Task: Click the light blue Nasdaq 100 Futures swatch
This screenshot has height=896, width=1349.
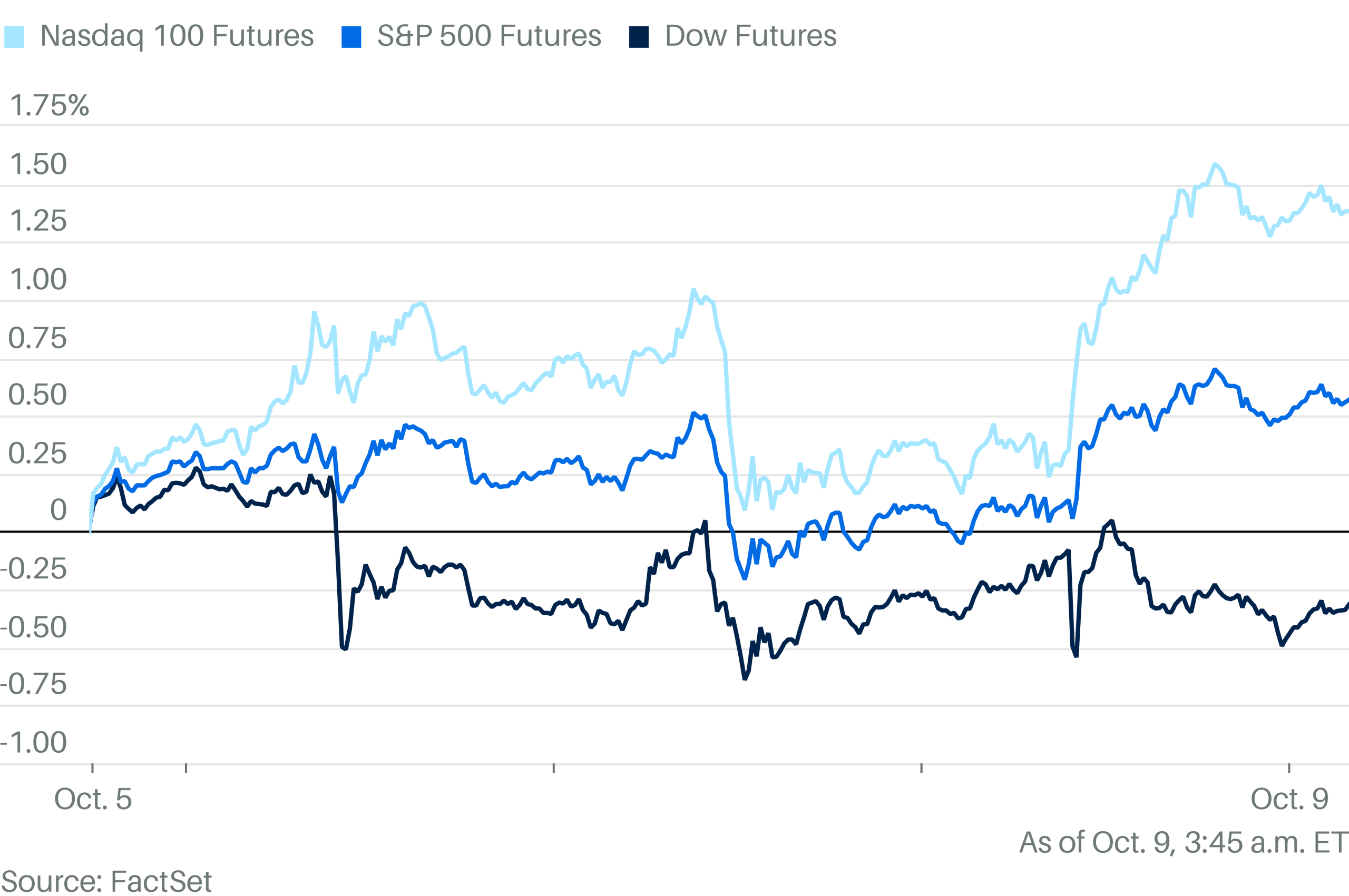Action: [14, 36]
